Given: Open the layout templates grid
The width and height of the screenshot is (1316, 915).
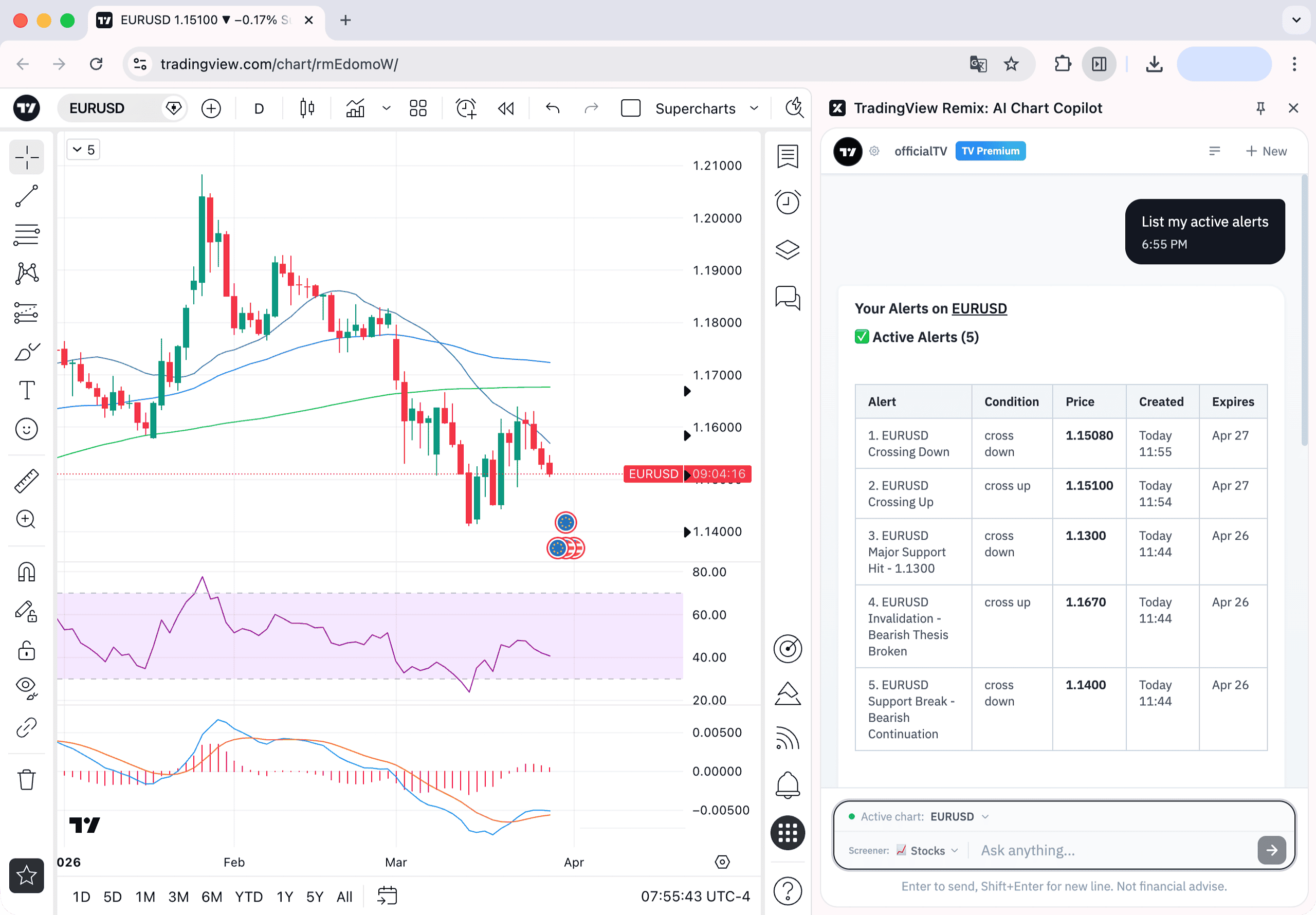Looking at the screenshot, I should [x=418, y=108].
